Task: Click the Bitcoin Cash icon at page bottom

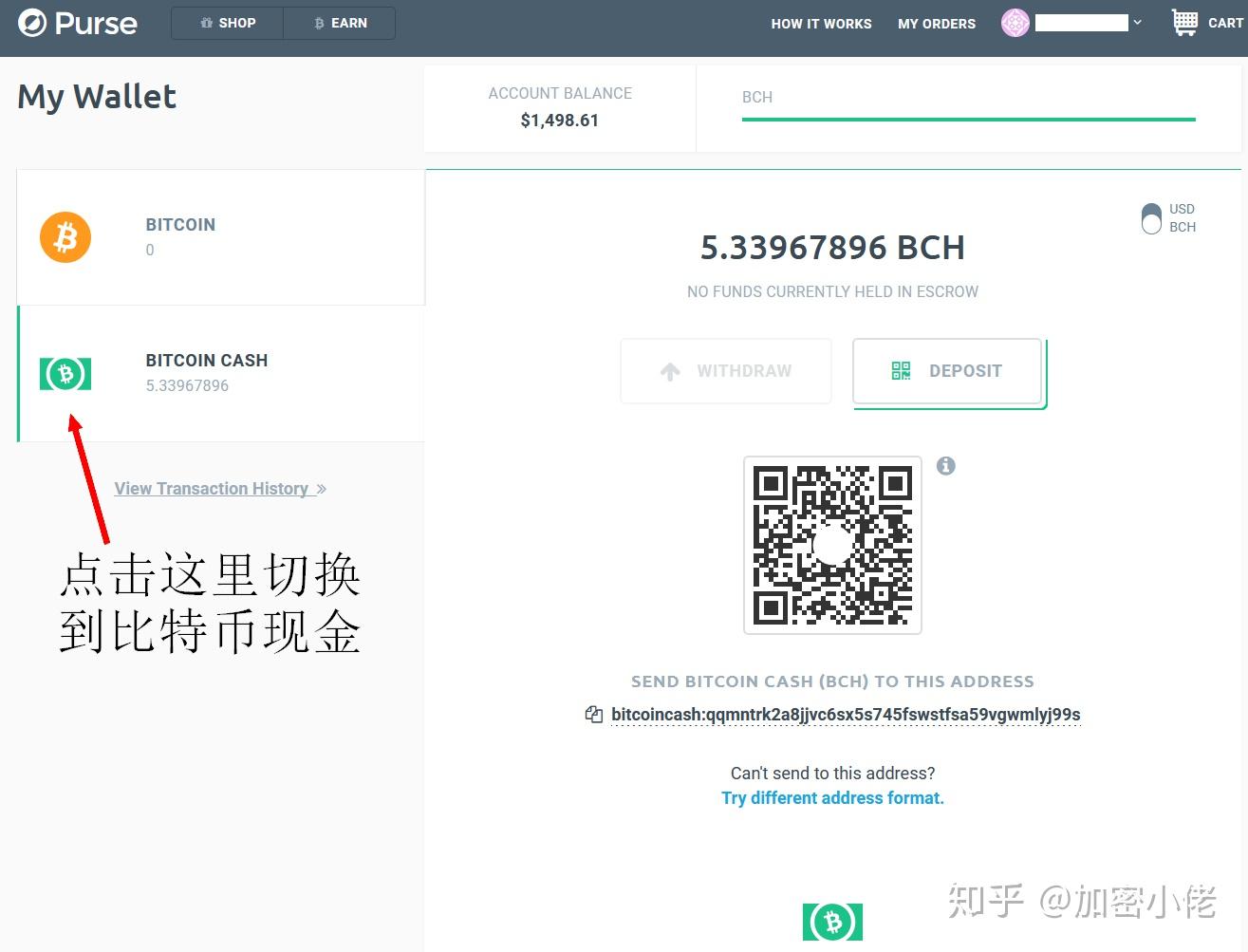Action: pyautogui.click(x=832, y=922)
